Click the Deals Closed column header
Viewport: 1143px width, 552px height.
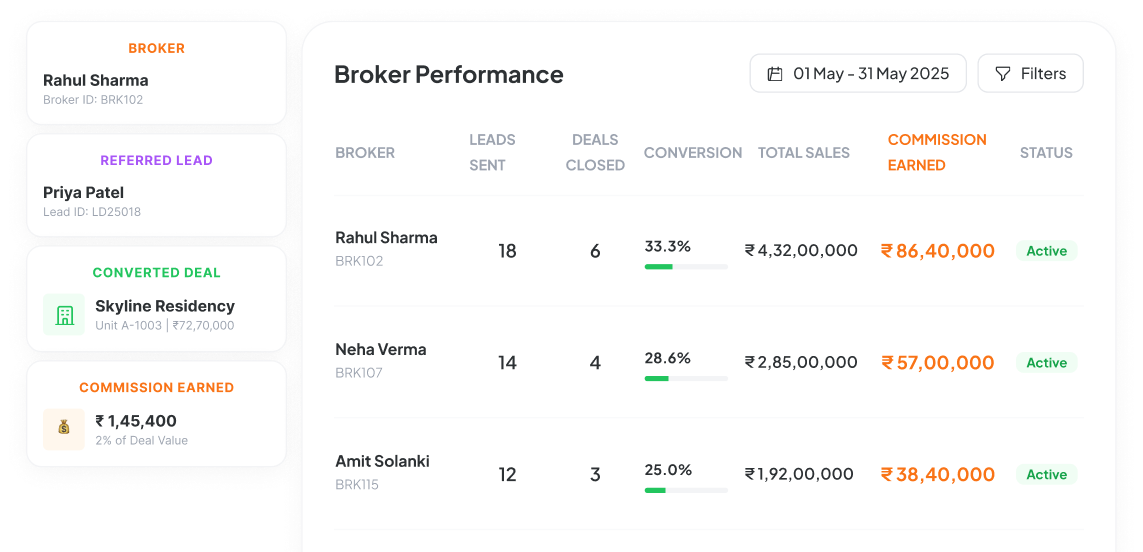click(595, 152)
